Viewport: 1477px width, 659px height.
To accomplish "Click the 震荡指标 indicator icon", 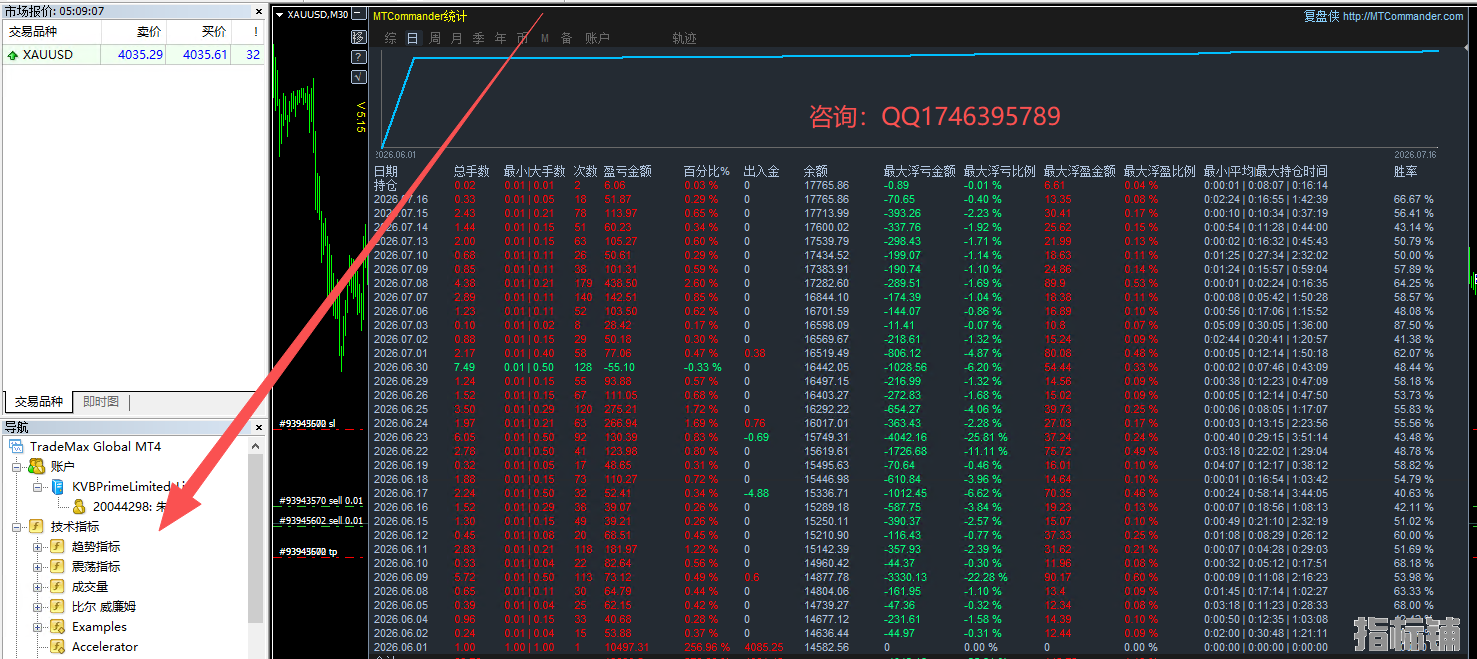I will [x=58, y=566].
